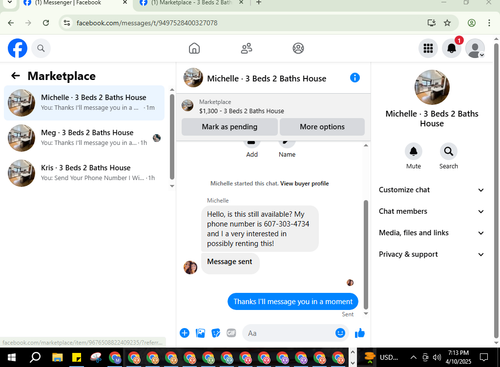The image size is (500, 367).
Task: Click the chat message area scrollbar
Action: [366, 255]
